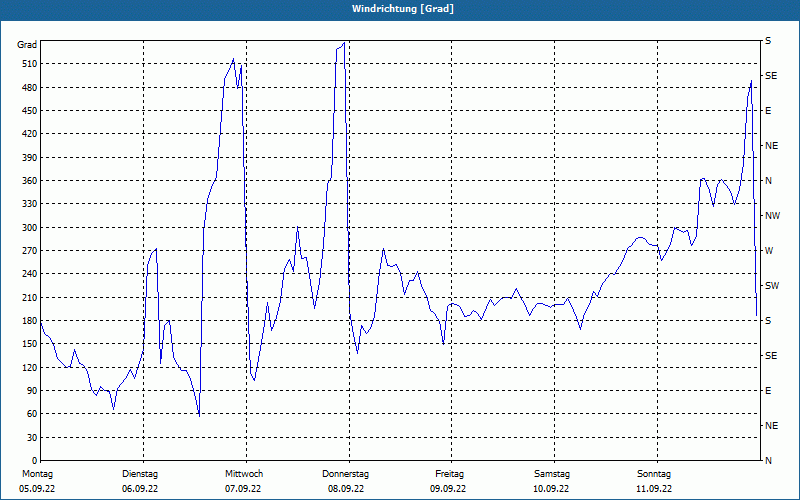This screenshot has width=800, height=500.
Task: Select the 330 degree axis label
Action: click(x=31, y=204)
